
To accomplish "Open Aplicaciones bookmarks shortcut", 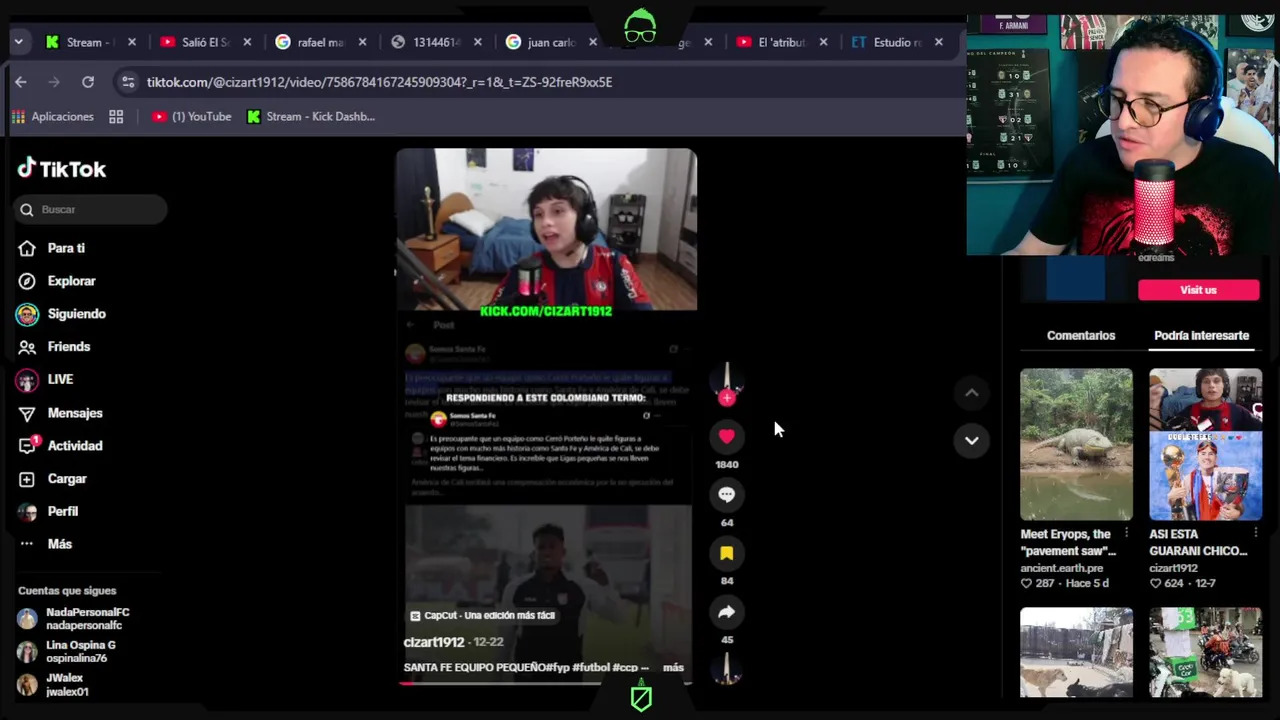I will [52, 117].
